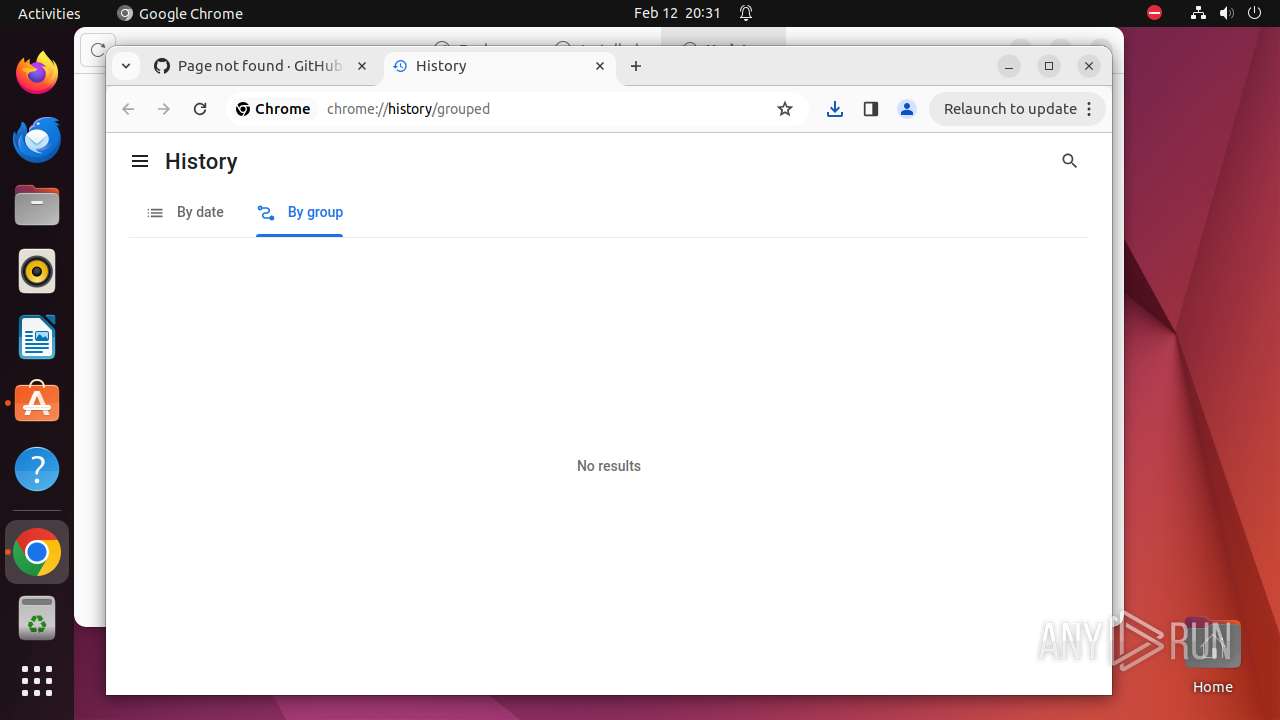Open the History sidebar hamburger menu
This screenshot has width=1280, height=720.
140,161
